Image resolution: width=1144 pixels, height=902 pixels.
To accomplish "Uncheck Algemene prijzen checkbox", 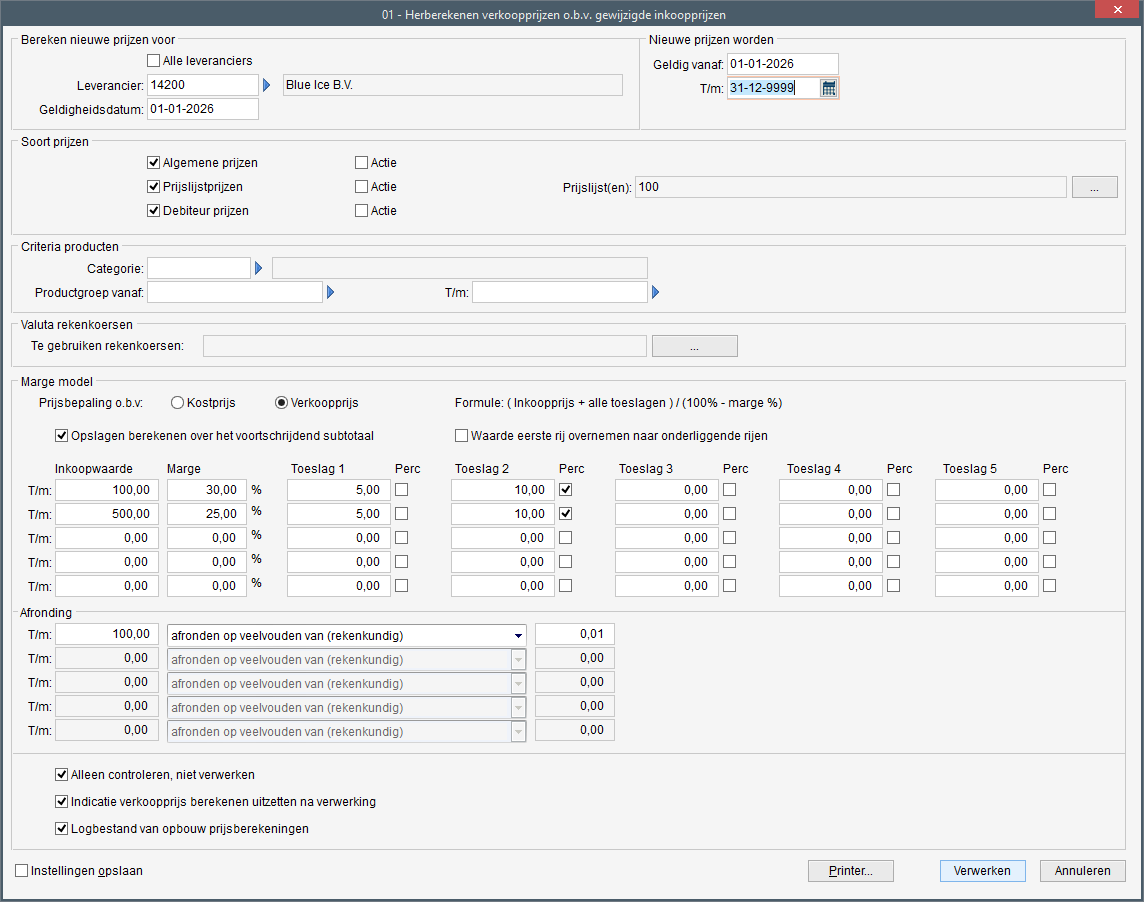I will coord(154,162).
